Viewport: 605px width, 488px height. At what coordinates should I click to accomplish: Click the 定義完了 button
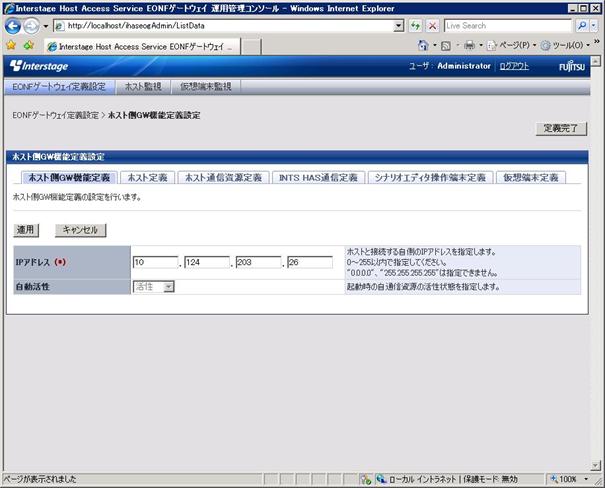tap(561, 128)
